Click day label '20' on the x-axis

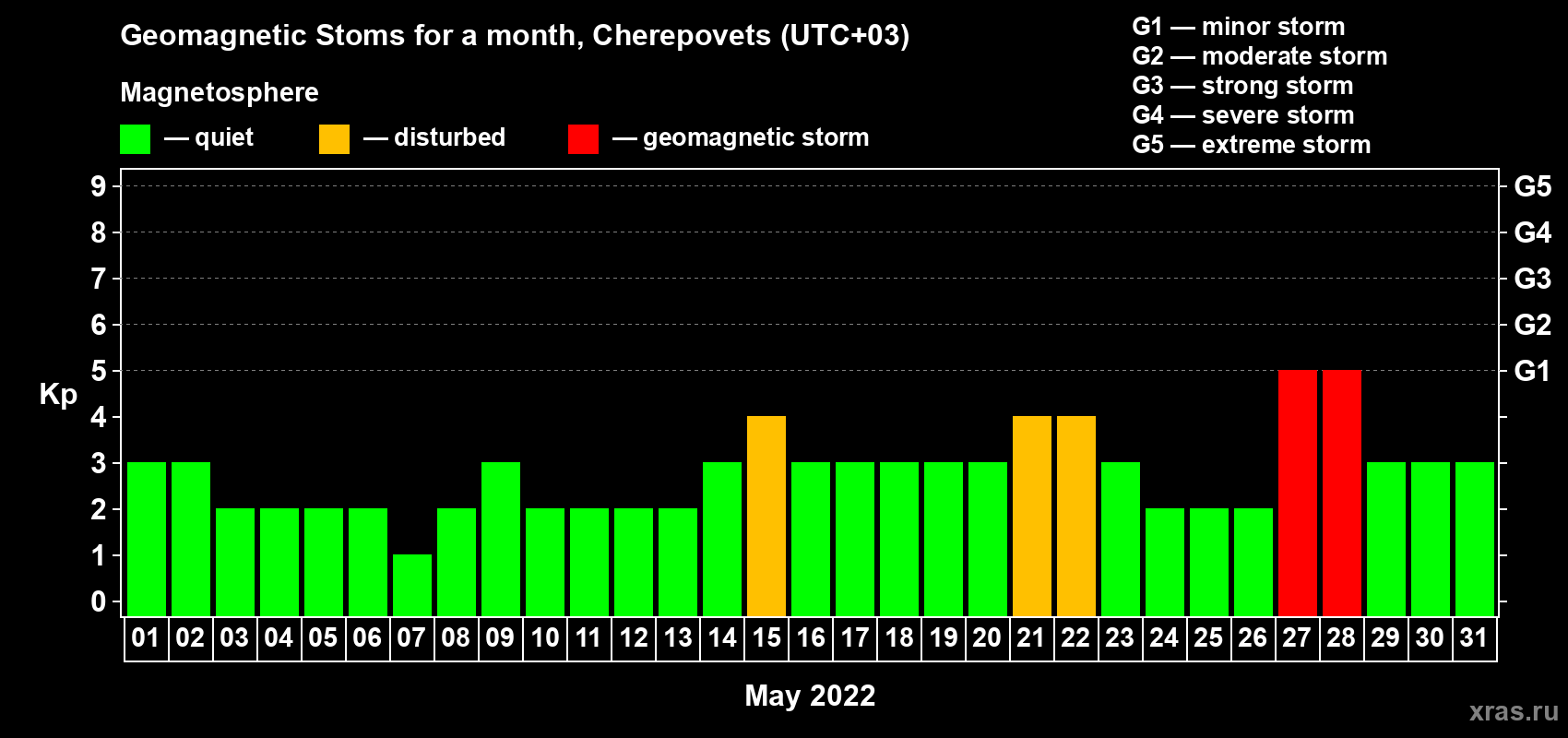pyautogui.click(x=987, y=638)
